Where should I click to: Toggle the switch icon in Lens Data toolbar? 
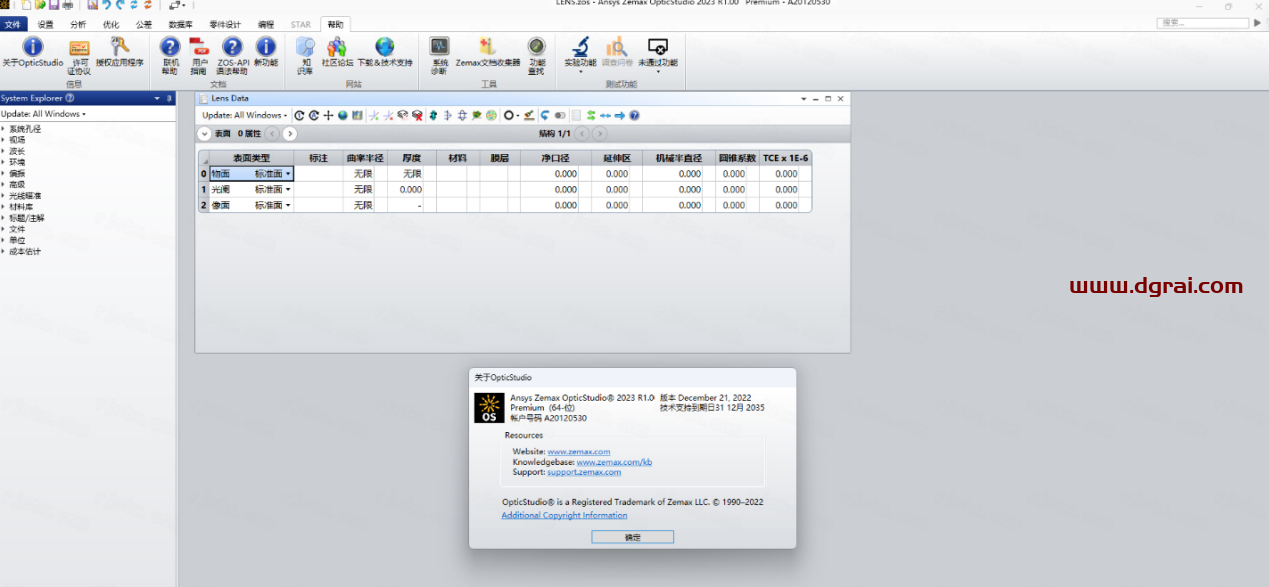(x=560, y=115)
